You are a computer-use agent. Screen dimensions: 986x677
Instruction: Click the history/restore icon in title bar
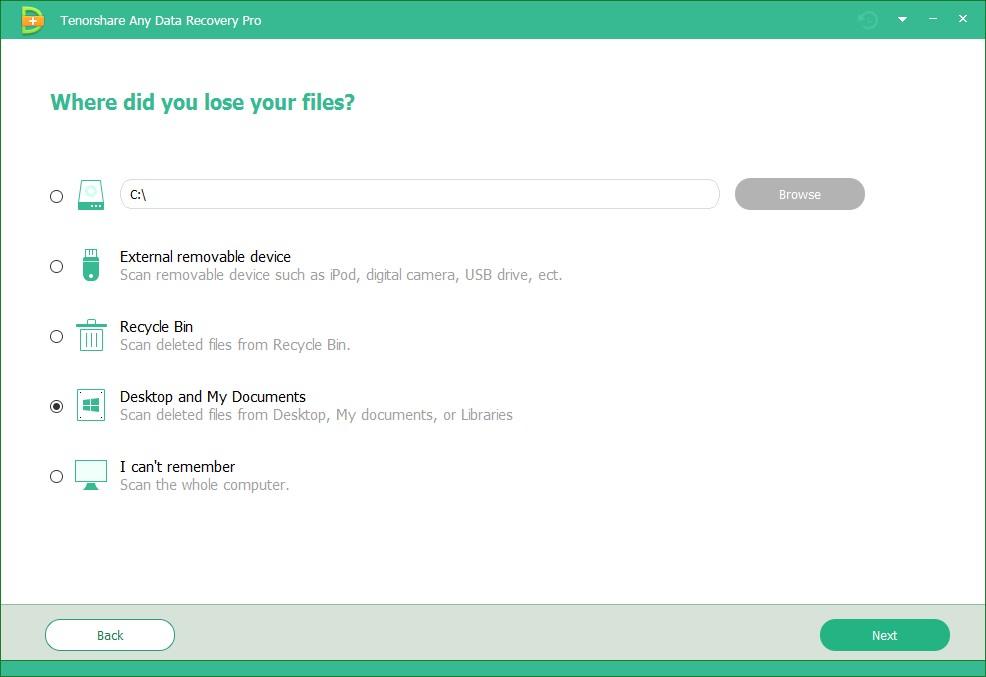pyautogui.click(x=868, y=20)
